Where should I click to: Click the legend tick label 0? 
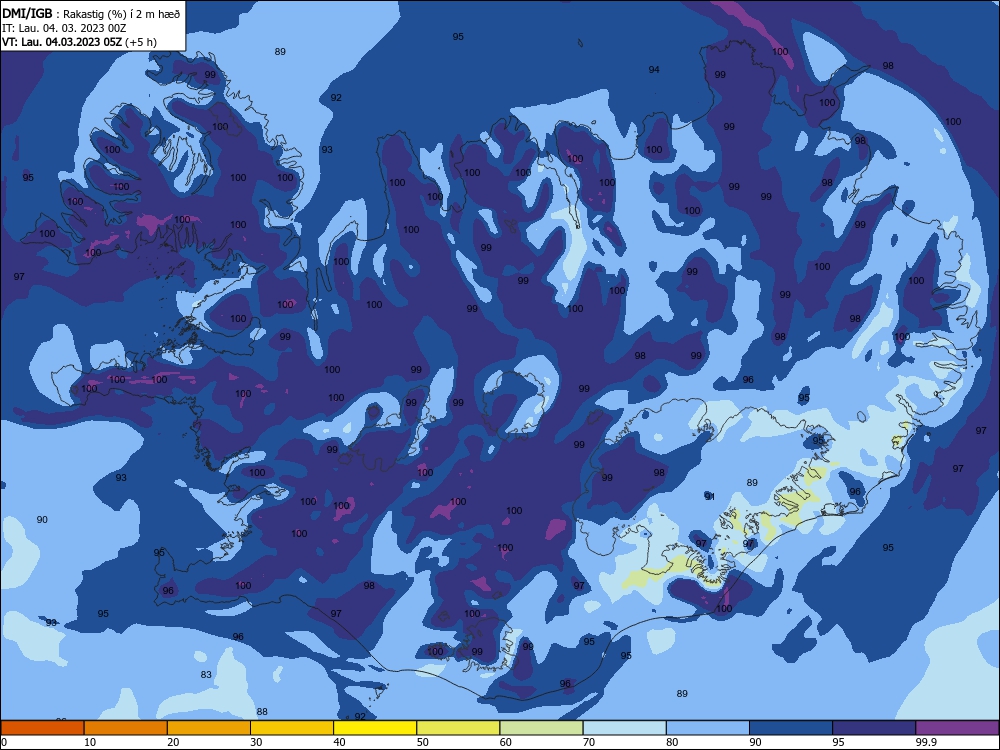4,742
